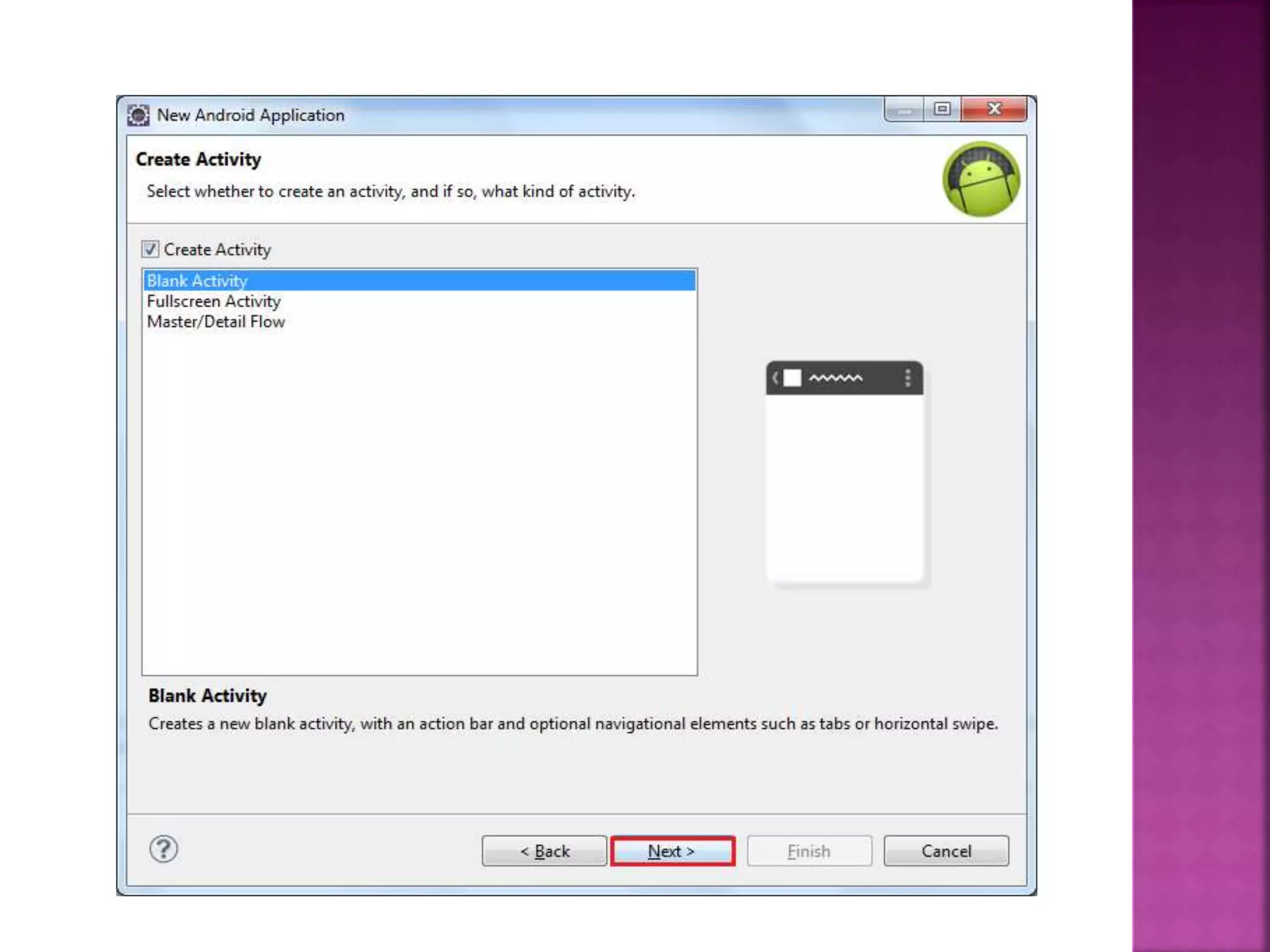Maximize the New Android Application dialog
The height and width of the screenshot is (952, 1270).
(942, 109)
